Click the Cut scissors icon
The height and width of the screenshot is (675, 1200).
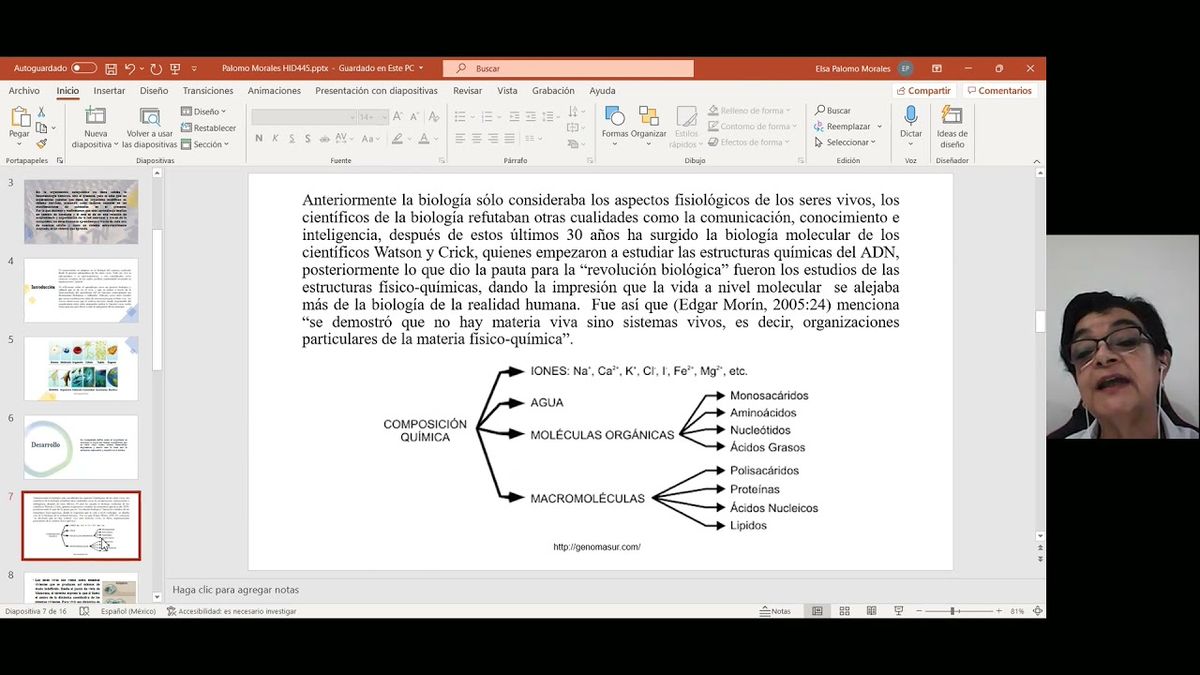[41, 112]
